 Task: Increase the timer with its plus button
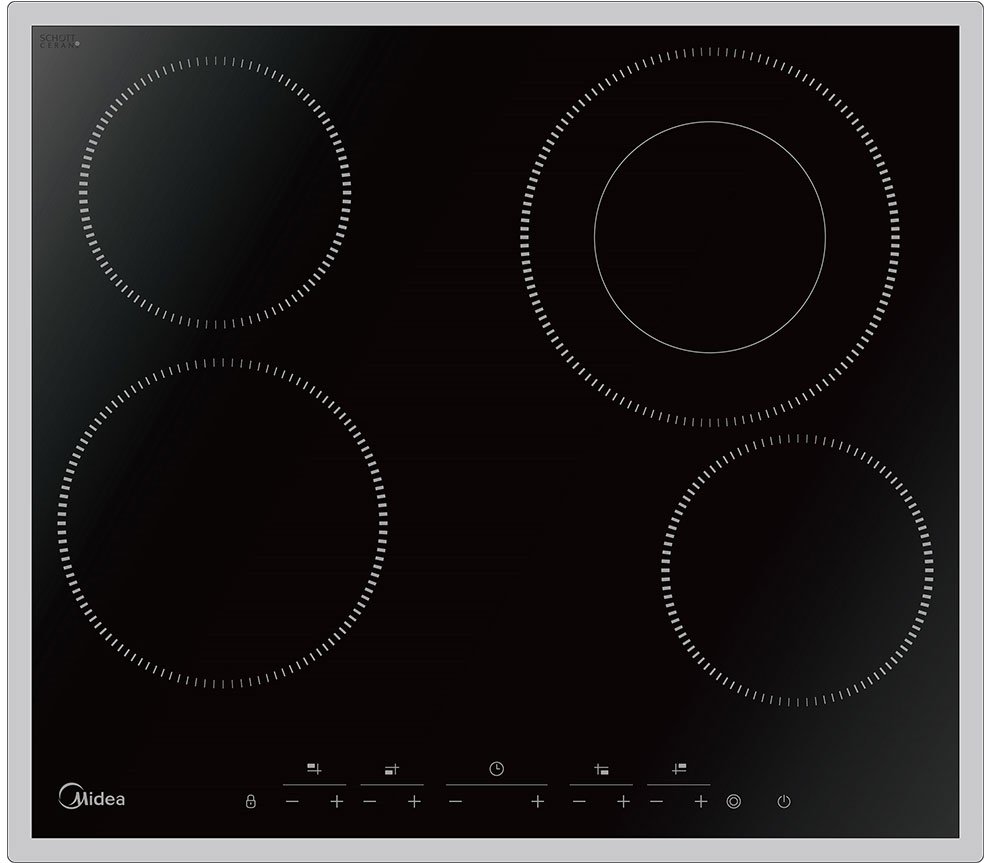pos(537,801)
